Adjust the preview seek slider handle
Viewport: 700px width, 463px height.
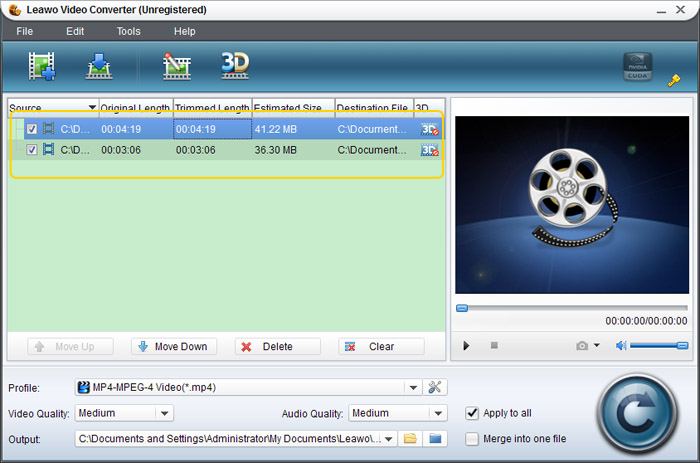click(x=462, y=308)
